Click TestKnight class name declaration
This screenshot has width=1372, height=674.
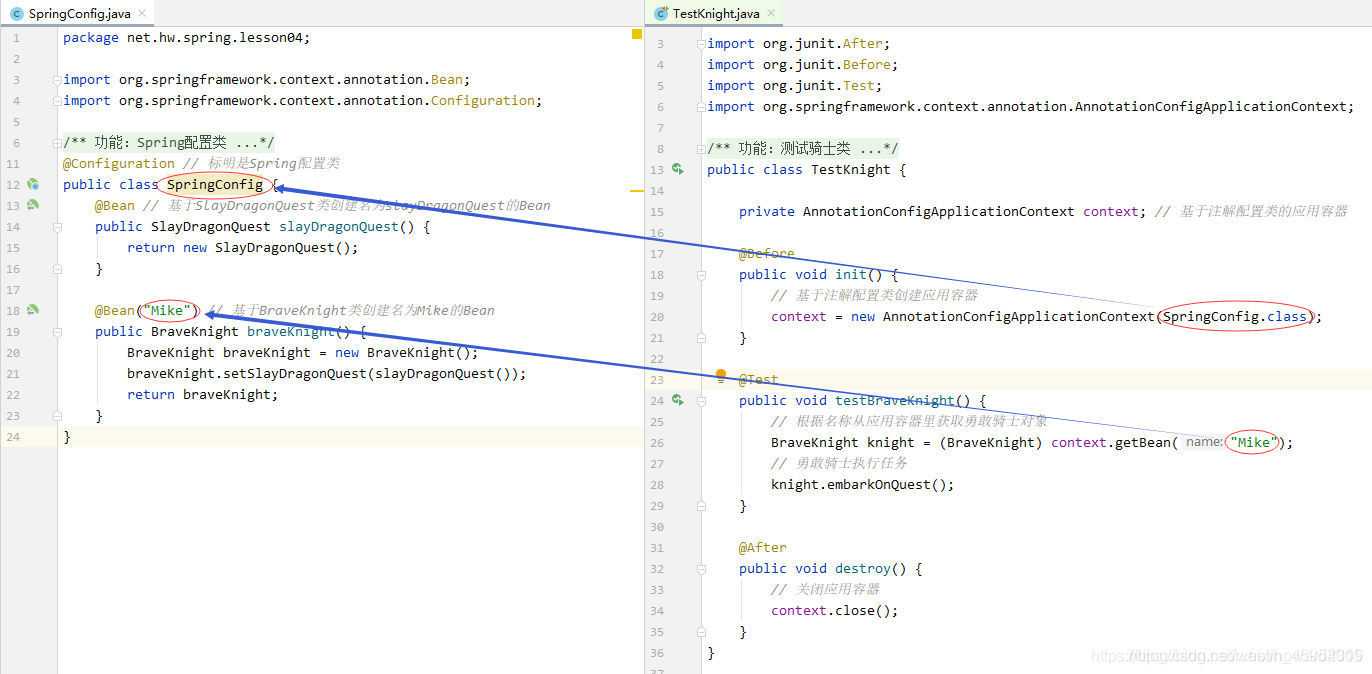851,169
